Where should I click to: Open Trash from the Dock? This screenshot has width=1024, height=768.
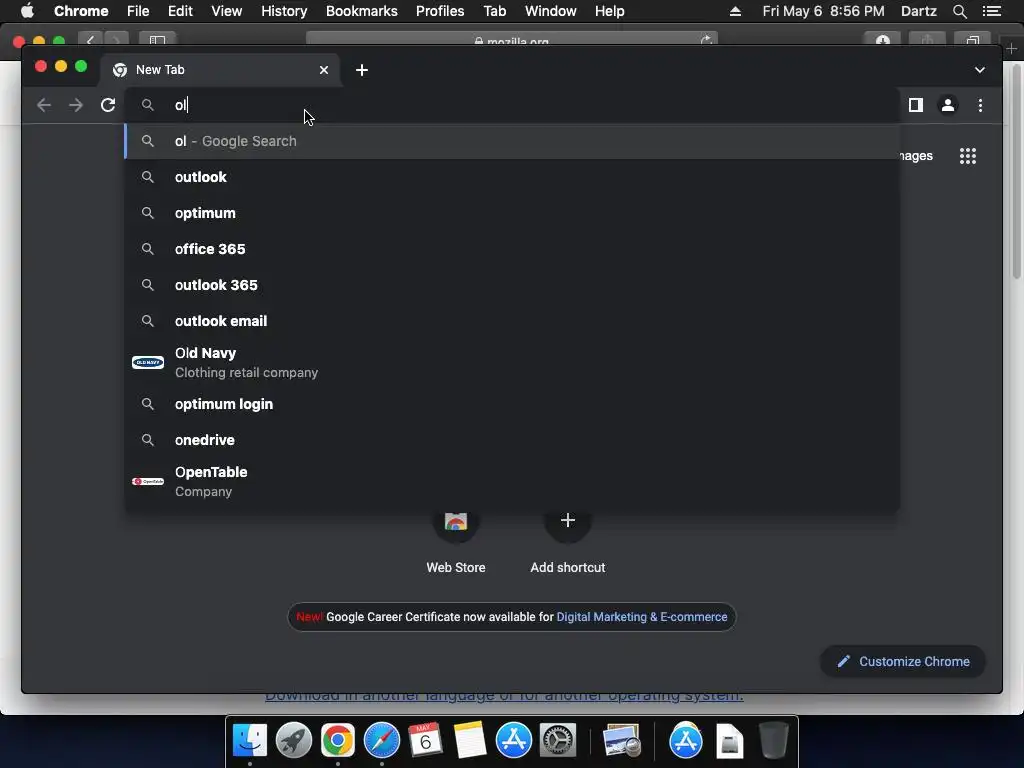pyautogui.click(x=774, y=740)
